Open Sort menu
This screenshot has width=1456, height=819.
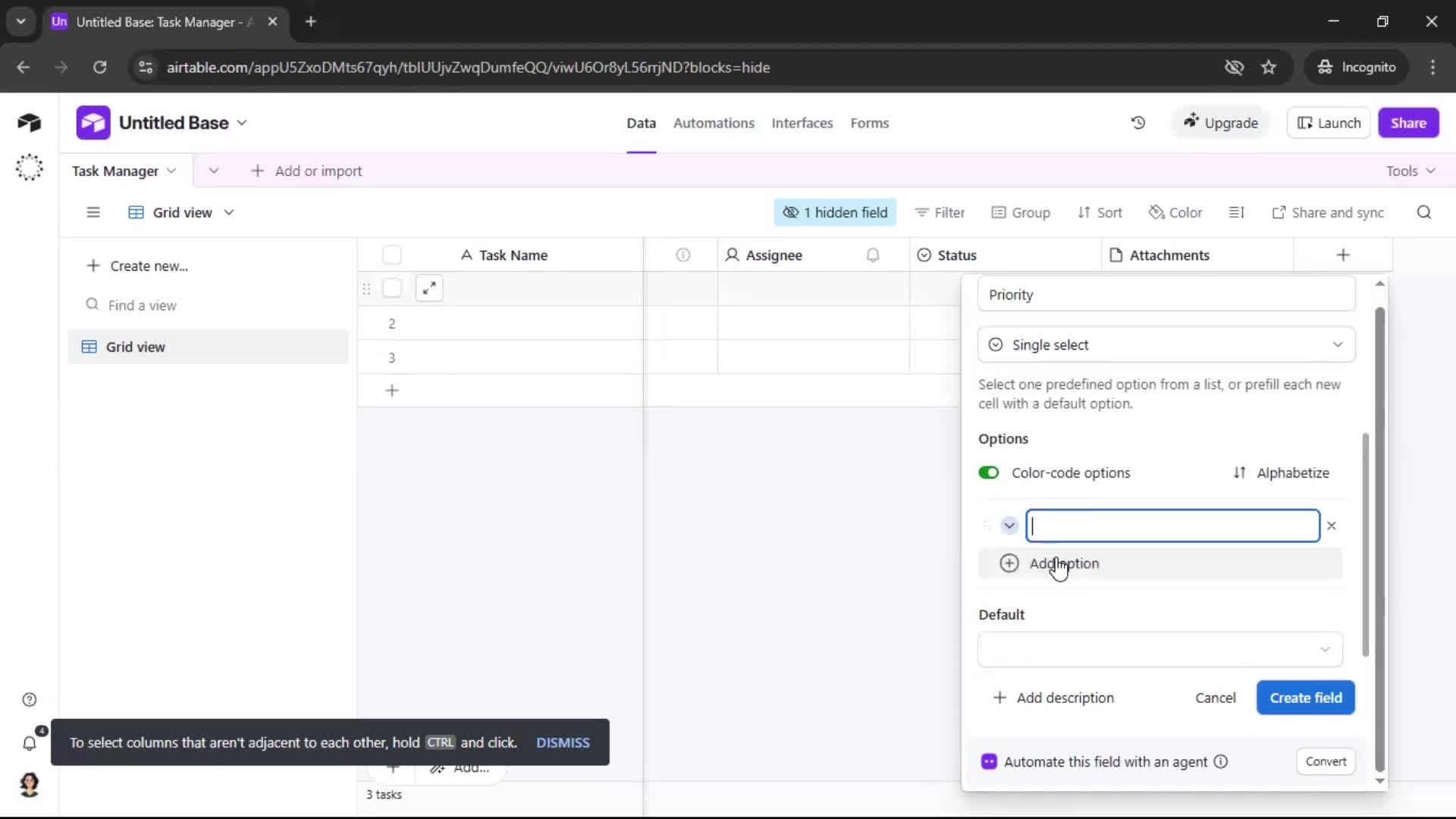tap(1100, 212)
